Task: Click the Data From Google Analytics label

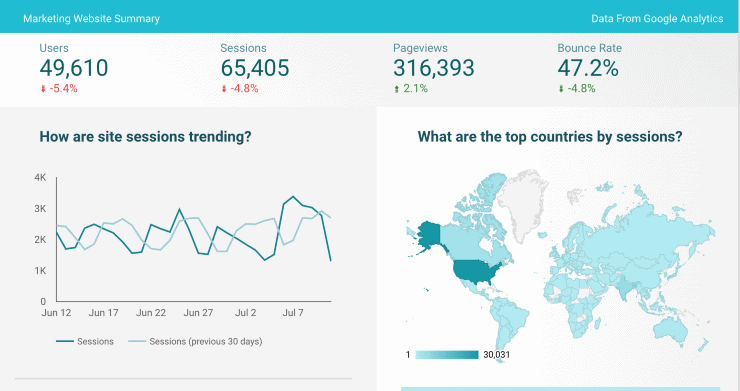Action: click(x=657, y=18)
